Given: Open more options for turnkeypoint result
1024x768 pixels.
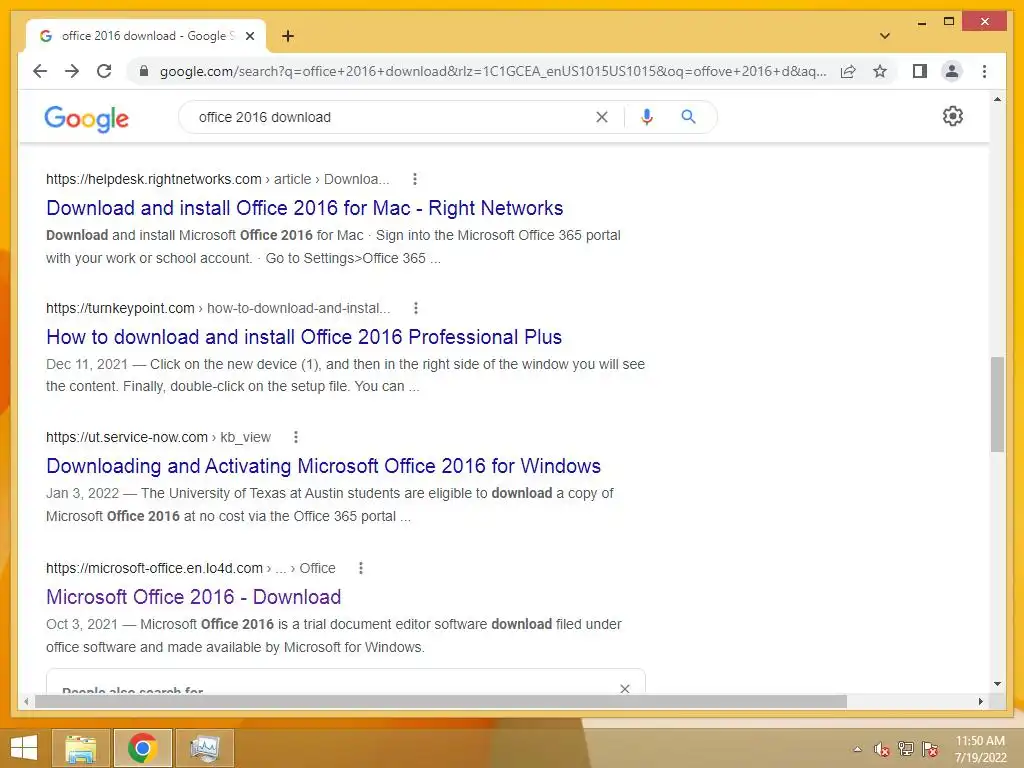Looking at the screenshot, I should [415, 308].
